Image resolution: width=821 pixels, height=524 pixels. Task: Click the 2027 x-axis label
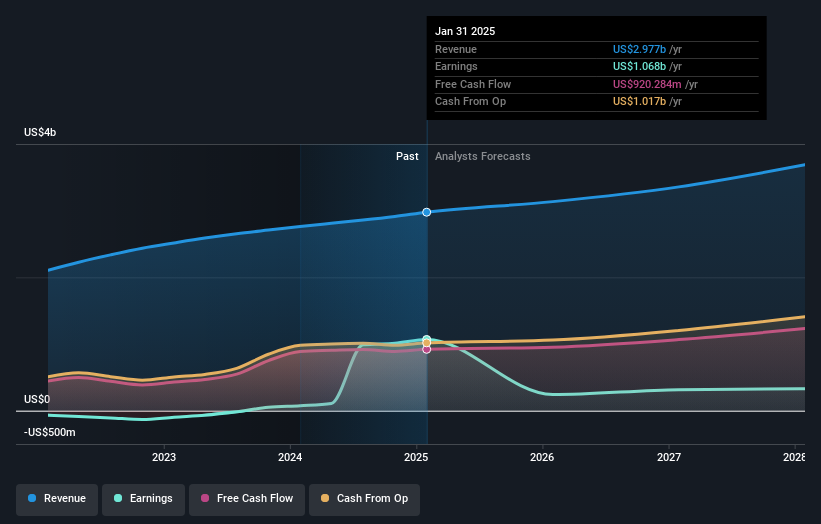tap(669, 457)
